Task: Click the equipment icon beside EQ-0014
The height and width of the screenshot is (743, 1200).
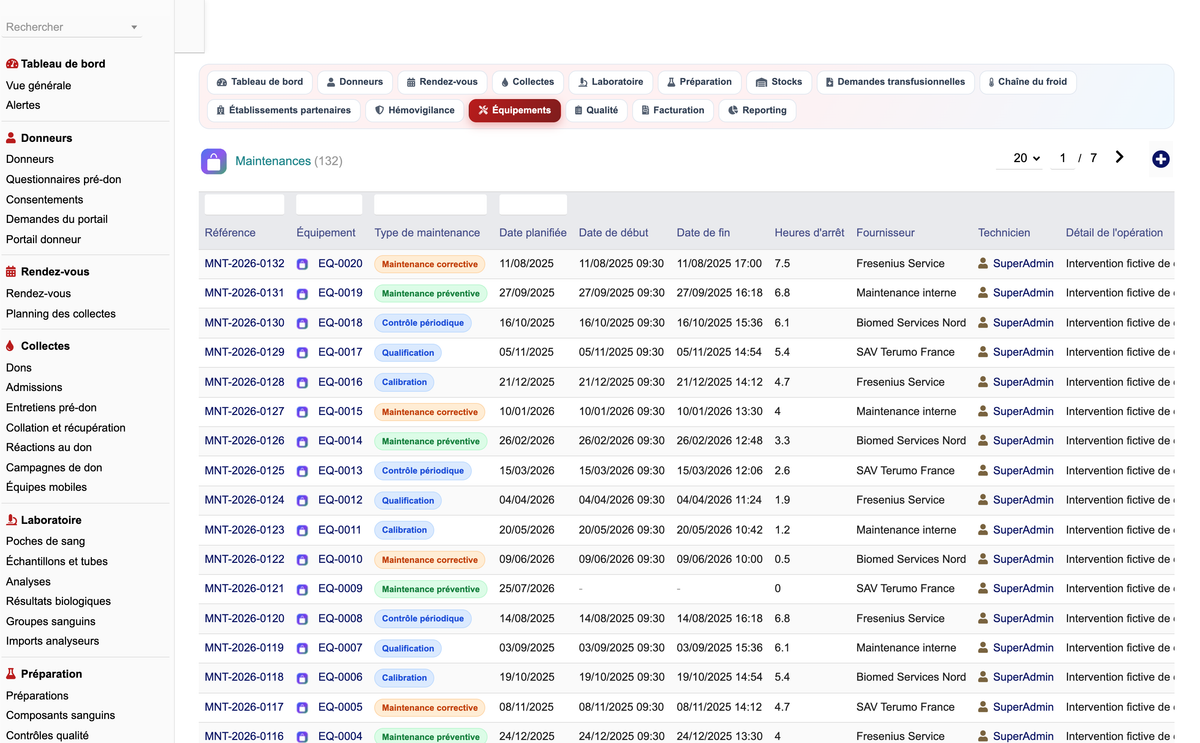Action: [302, 441]
